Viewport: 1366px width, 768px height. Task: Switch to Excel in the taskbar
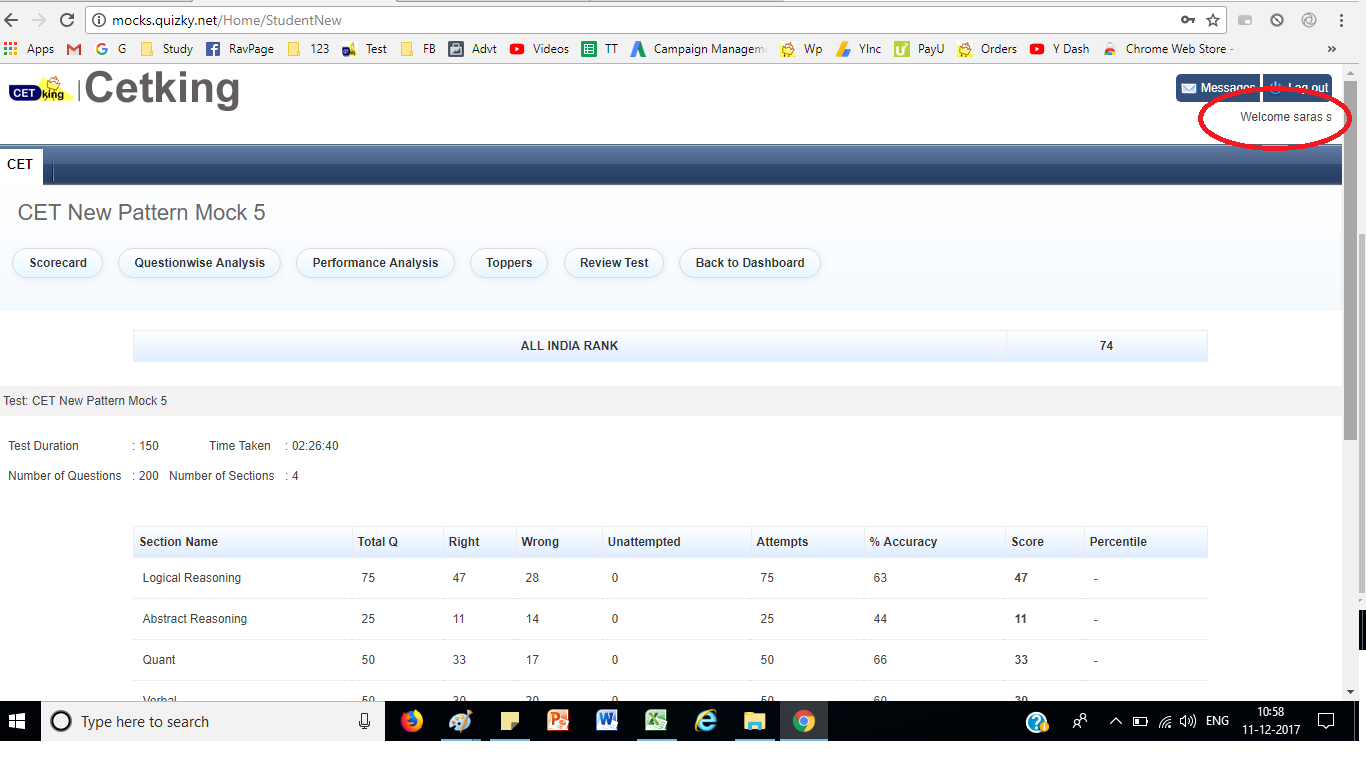click(656, 721)
